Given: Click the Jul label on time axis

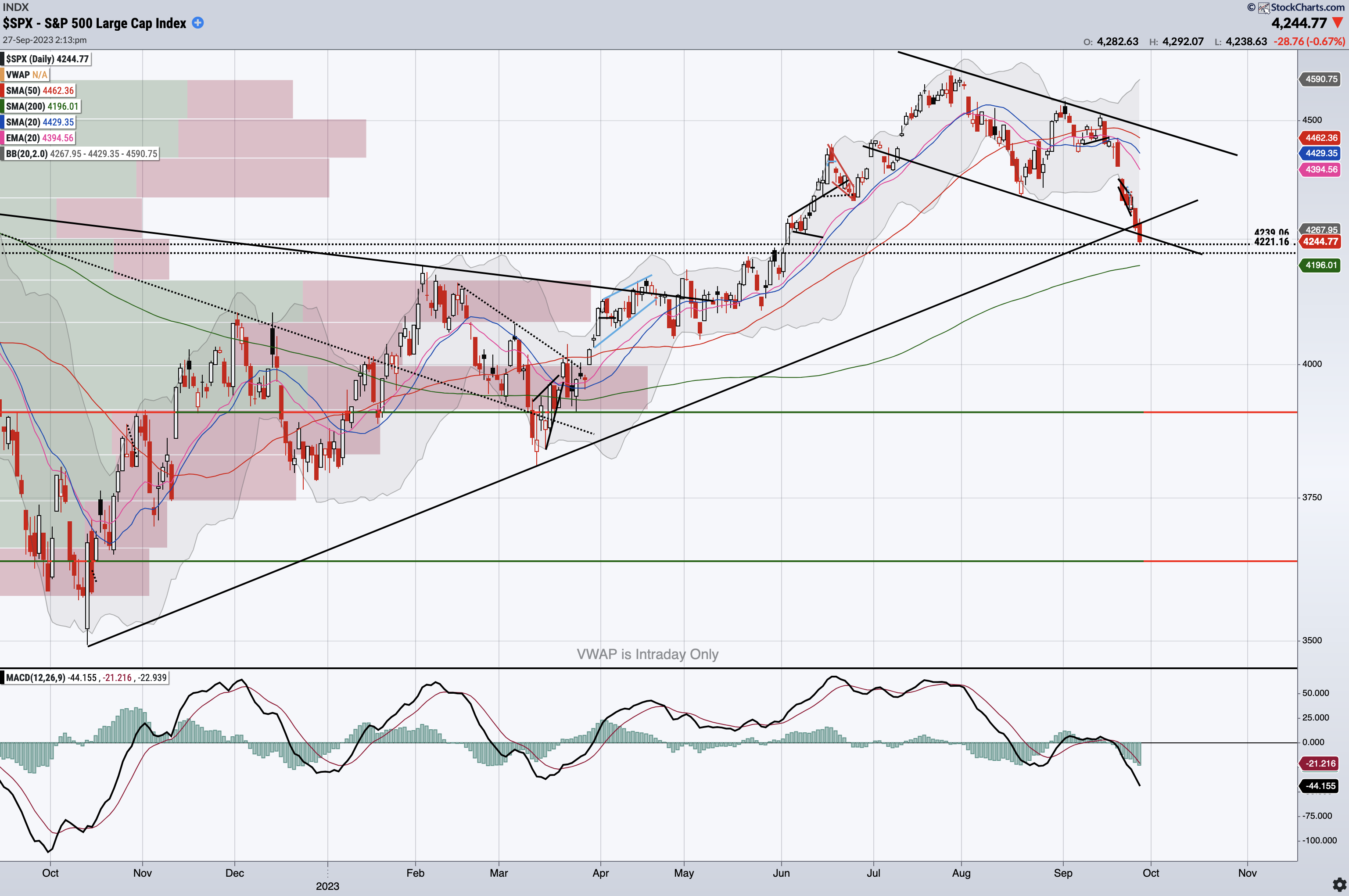Looking at the screenshot, I should 873,873.
